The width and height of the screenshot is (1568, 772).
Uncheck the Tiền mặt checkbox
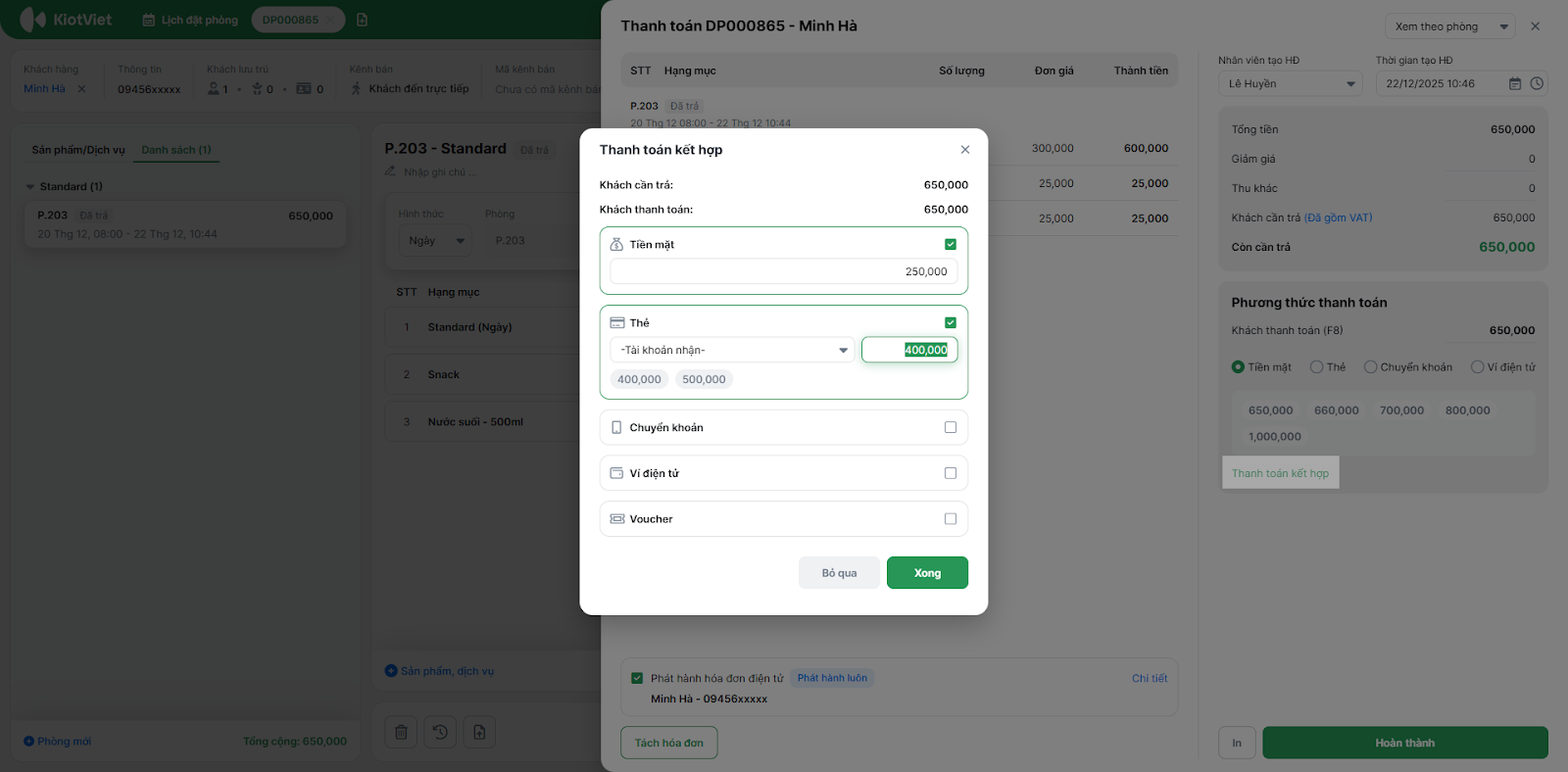[x=950, y=245]
